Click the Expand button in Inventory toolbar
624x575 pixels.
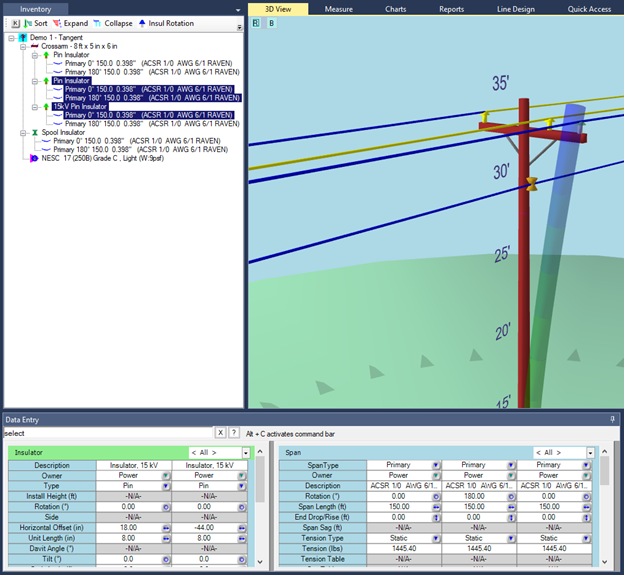70,23
